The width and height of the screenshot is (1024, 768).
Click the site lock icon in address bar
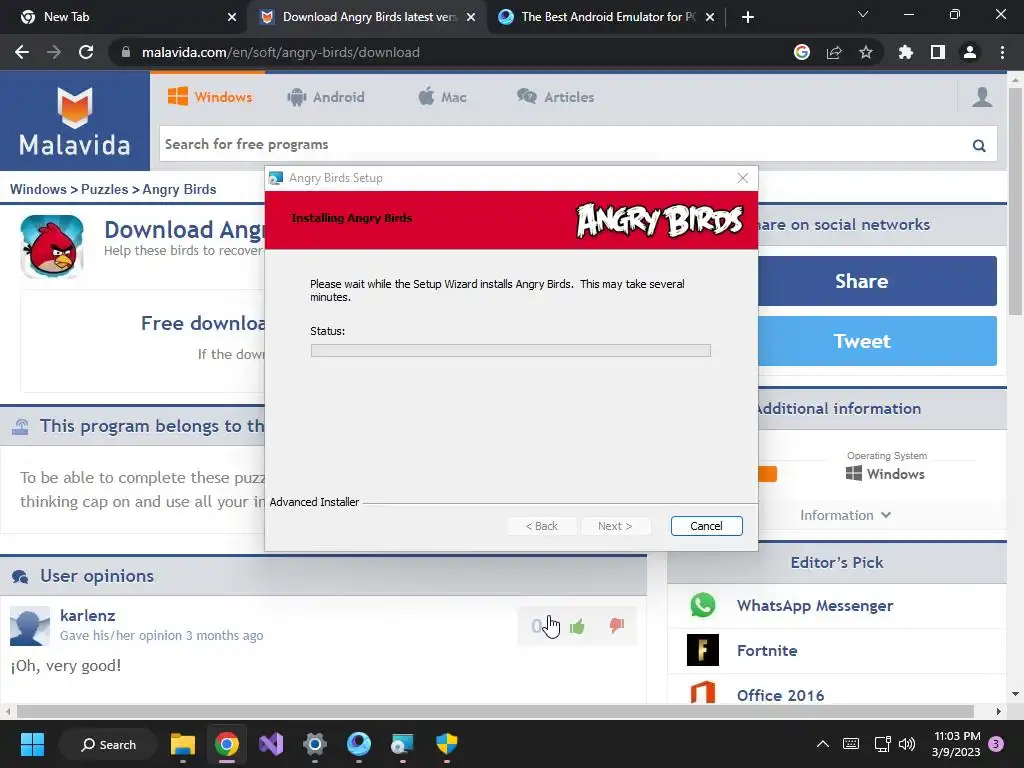[125, 52]
